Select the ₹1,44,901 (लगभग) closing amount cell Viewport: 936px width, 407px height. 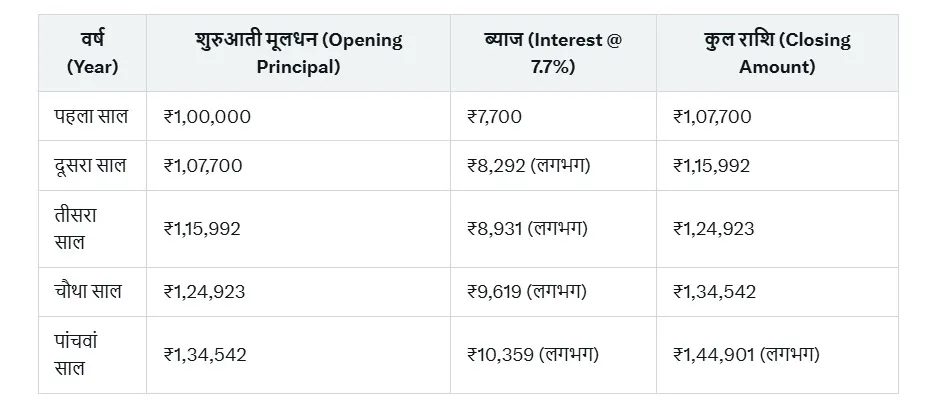click(x=747, y=354)
